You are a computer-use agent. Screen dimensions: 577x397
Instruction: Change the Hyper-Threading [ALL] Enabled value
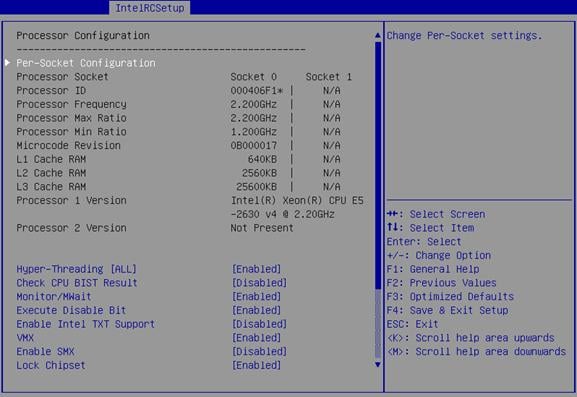[x=256, y=269]
